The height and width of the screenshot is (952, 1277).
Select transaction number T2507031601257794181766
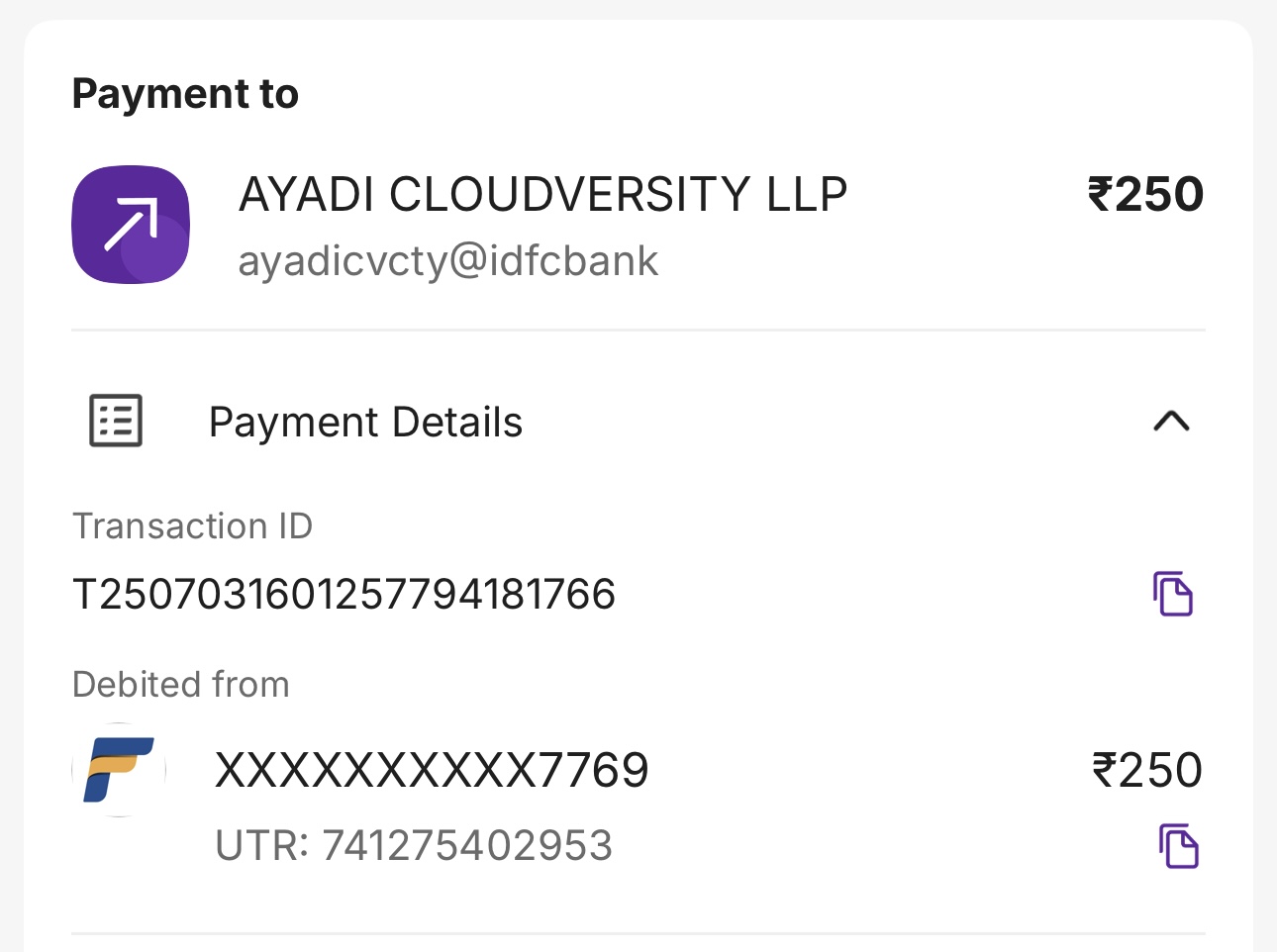pyautogui.click(x=344, y=595)
